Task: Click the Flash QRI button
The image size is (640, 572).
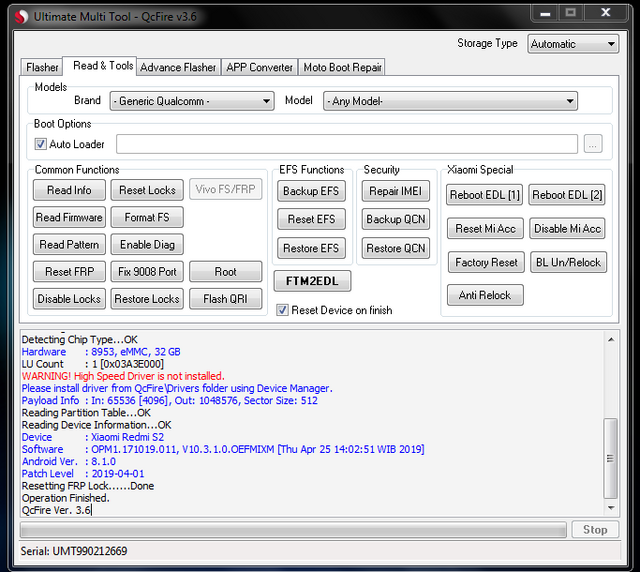Action: pyautogui.click(x=225, y=299)
